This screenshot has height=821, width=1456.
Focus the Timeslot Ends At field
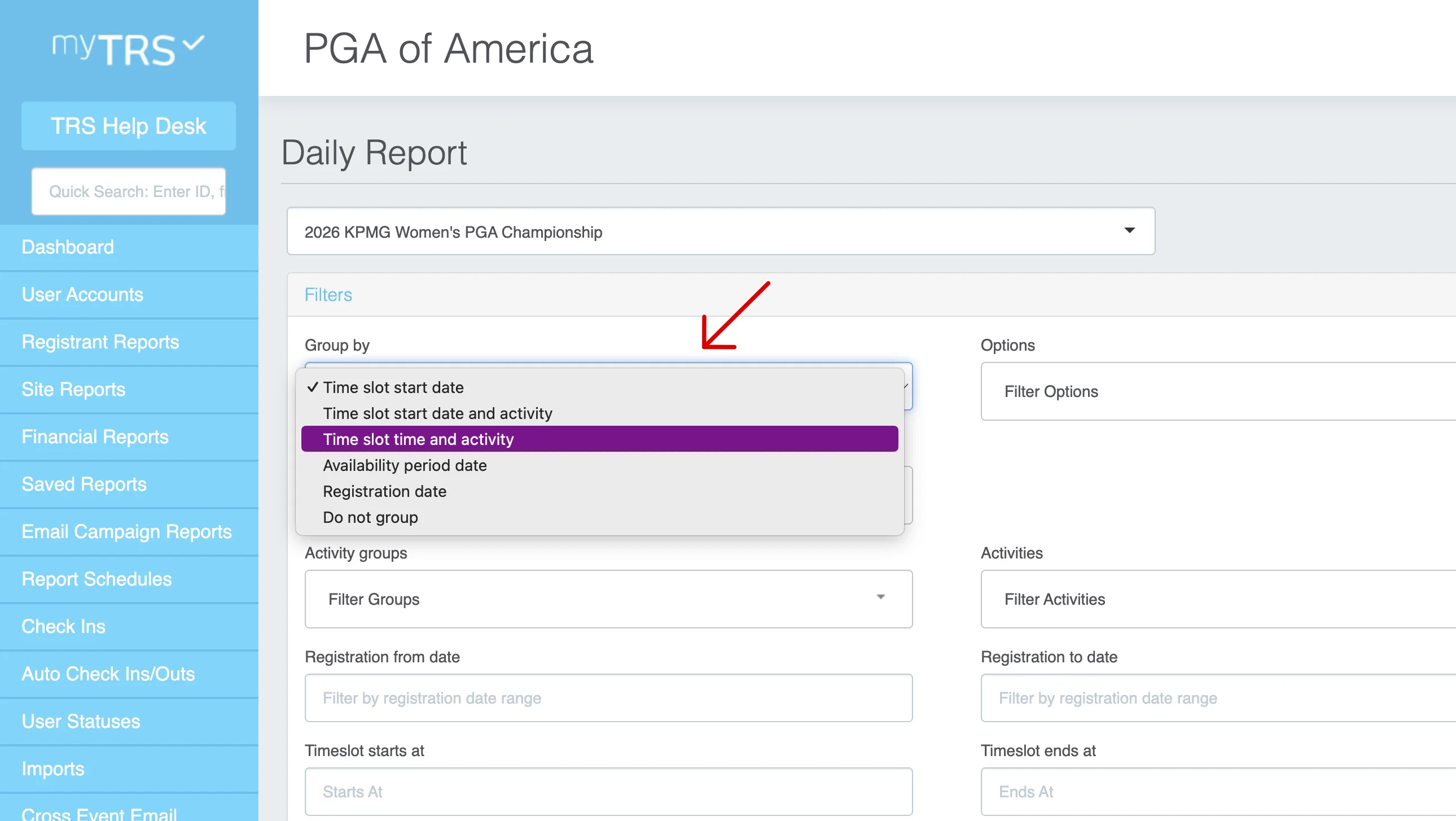[1218, 792]
